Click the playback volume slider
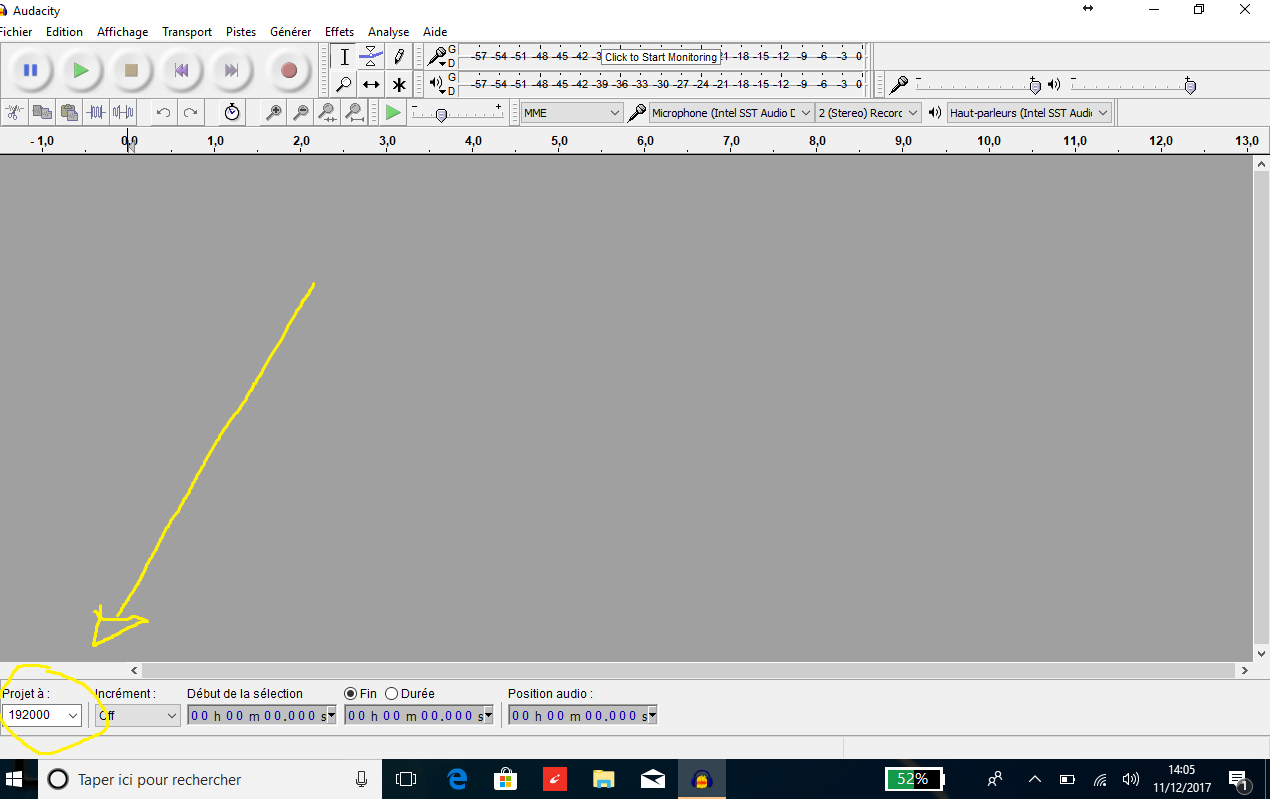 point(1133,84)
